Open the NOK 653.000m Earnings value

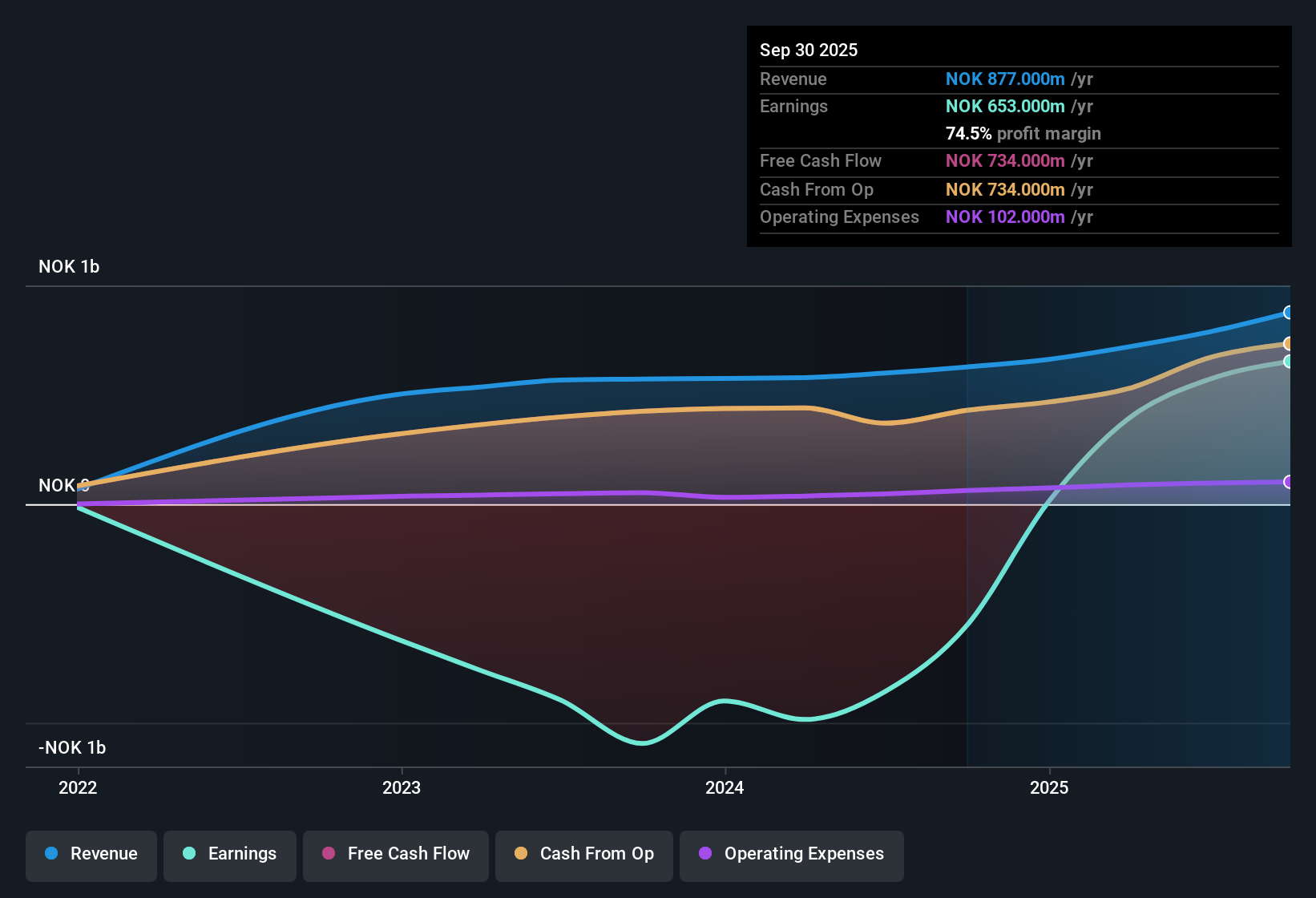point(1006,106)
